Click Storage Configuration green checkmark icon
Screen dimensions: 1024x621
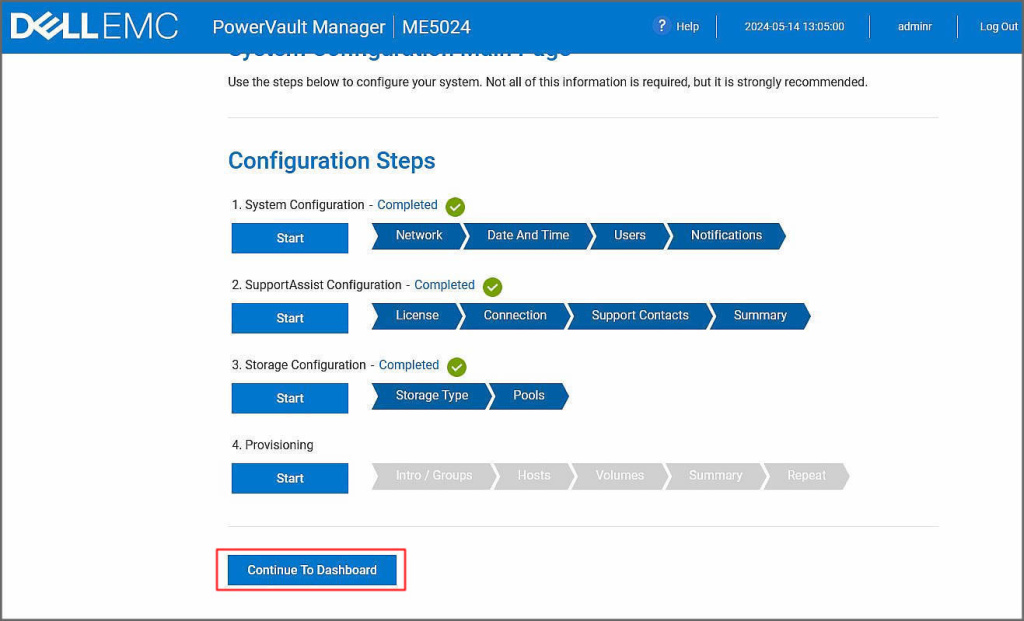tap(456, 367)
